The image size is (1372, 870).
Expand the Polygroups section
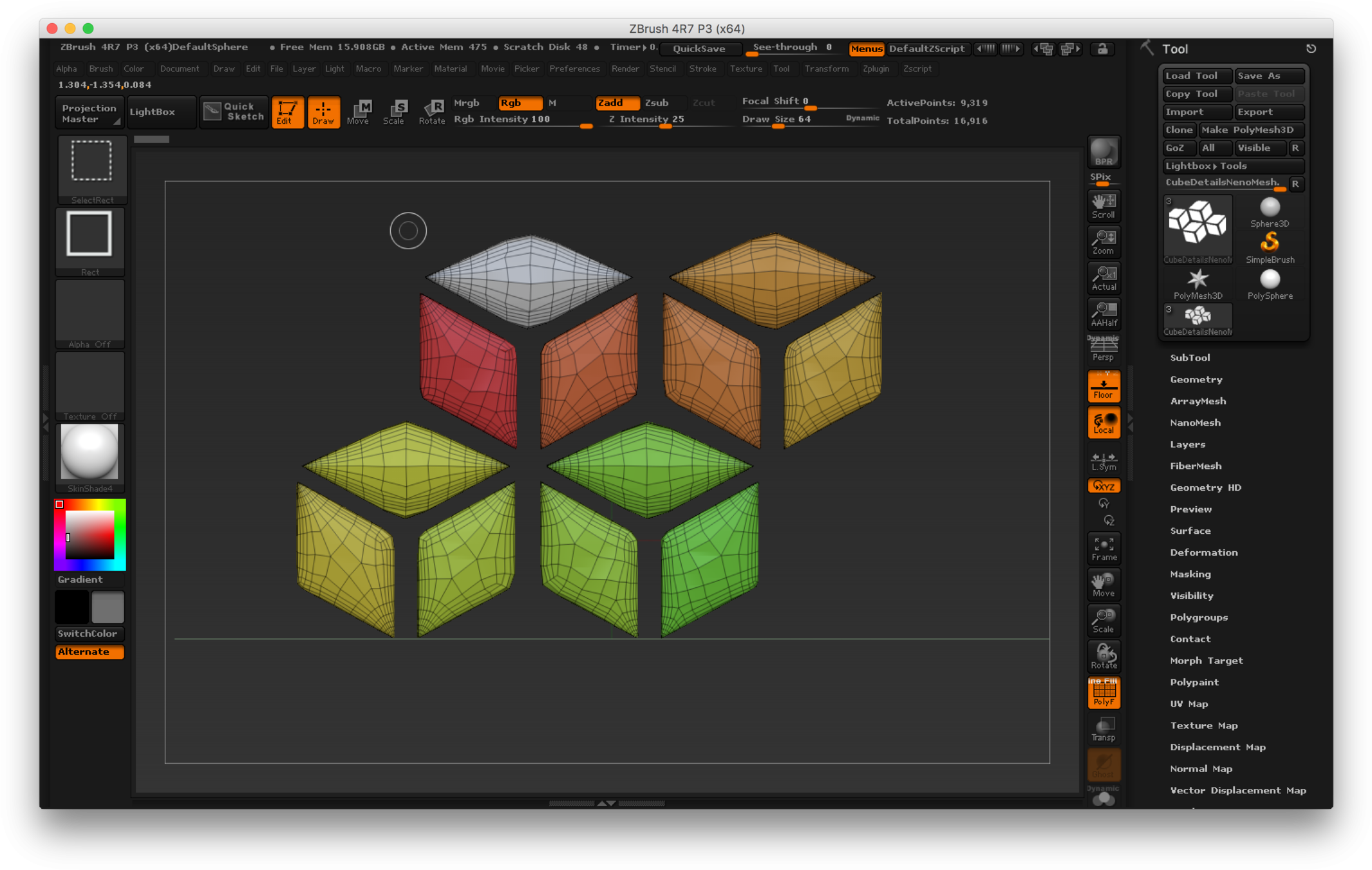[x=1198, y=617]
